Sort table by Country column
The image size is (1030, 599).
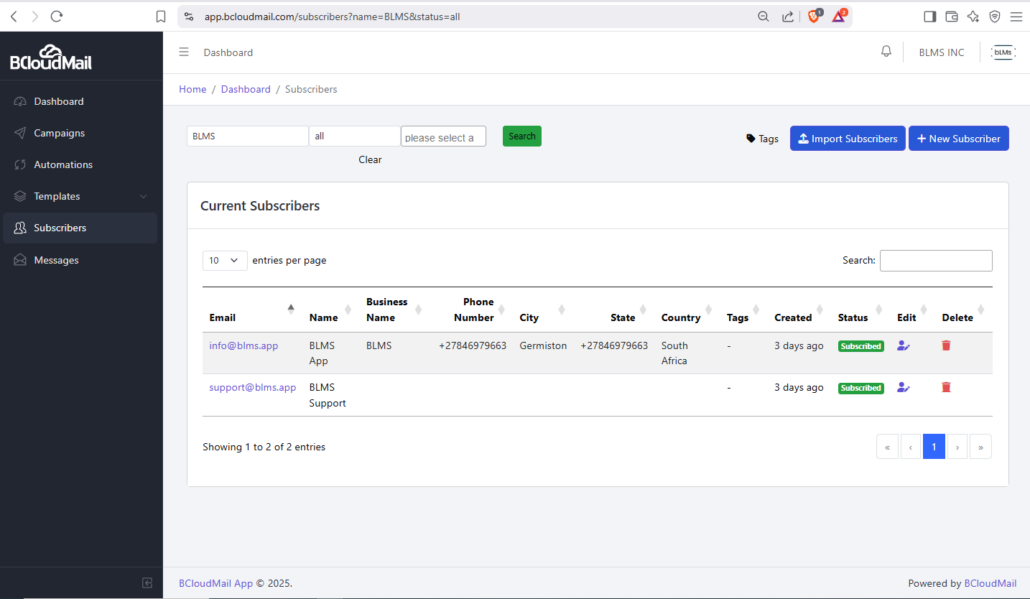pos(687,309)
